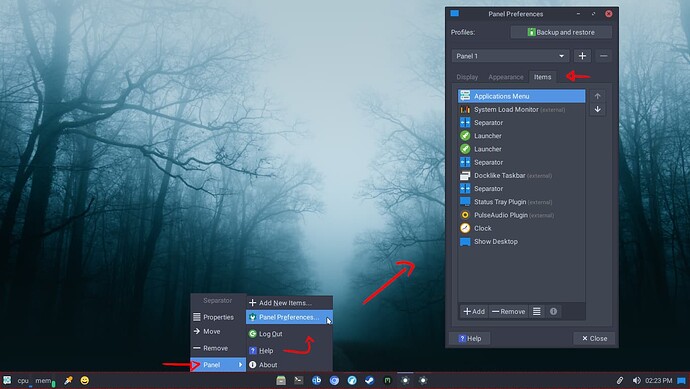Open the terminal from the taskbar
This screenshot has height=389, width=690.
298,380
